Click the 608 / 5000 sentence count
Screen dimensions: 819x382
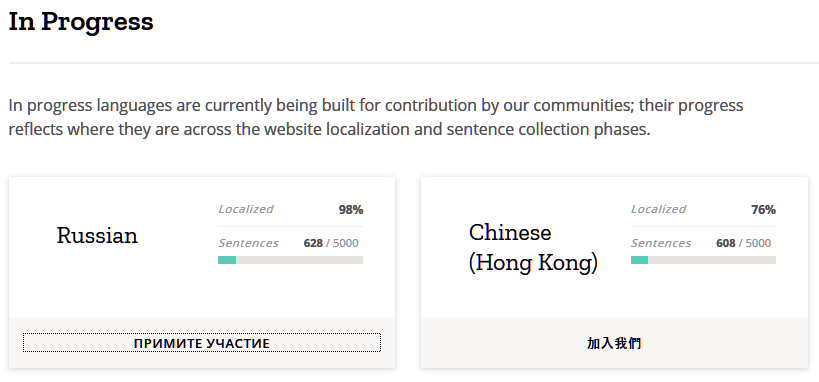pyautogui.click(x=743, y=243)
